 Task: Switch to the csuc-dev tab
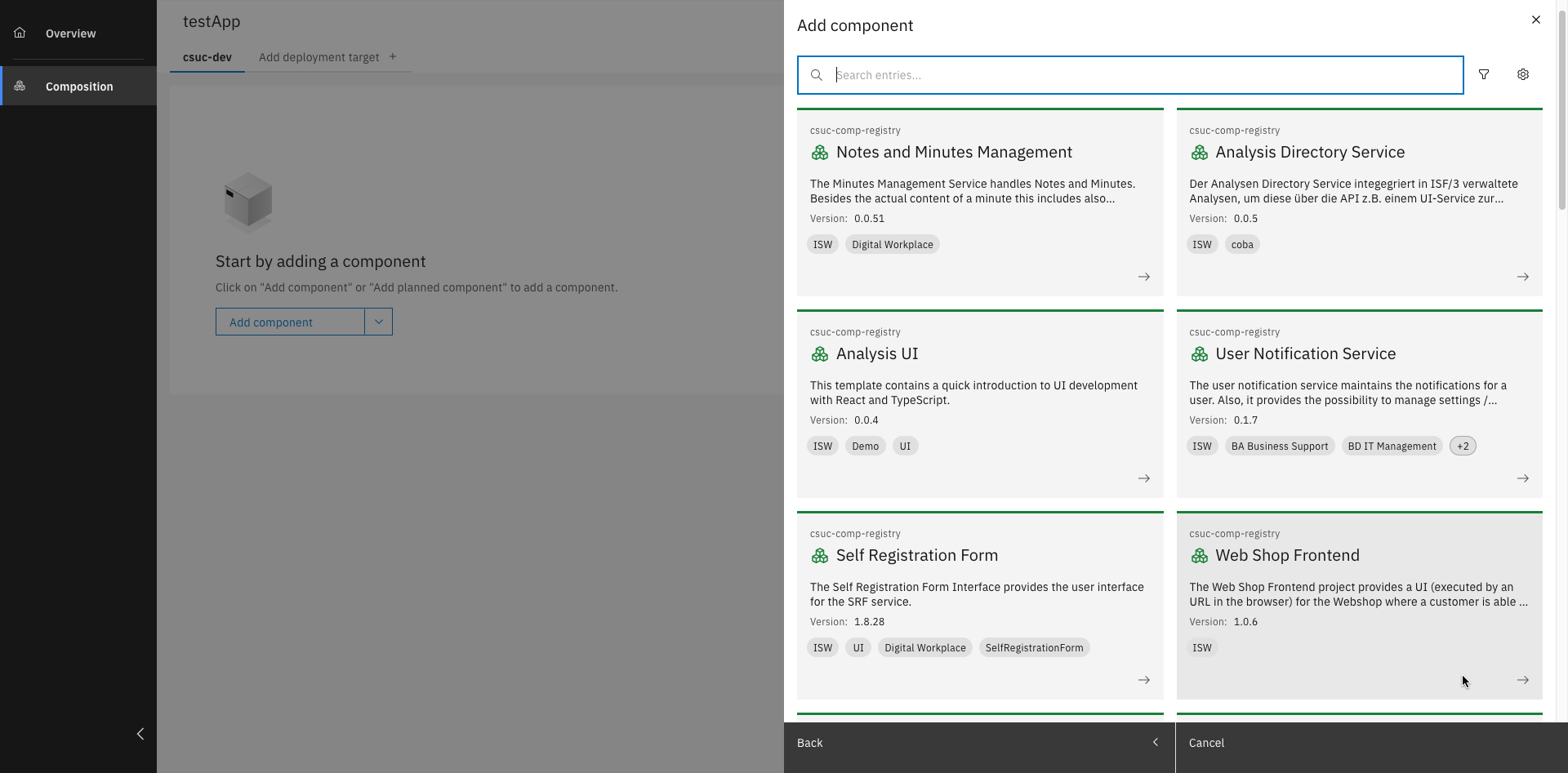point(207,57)
